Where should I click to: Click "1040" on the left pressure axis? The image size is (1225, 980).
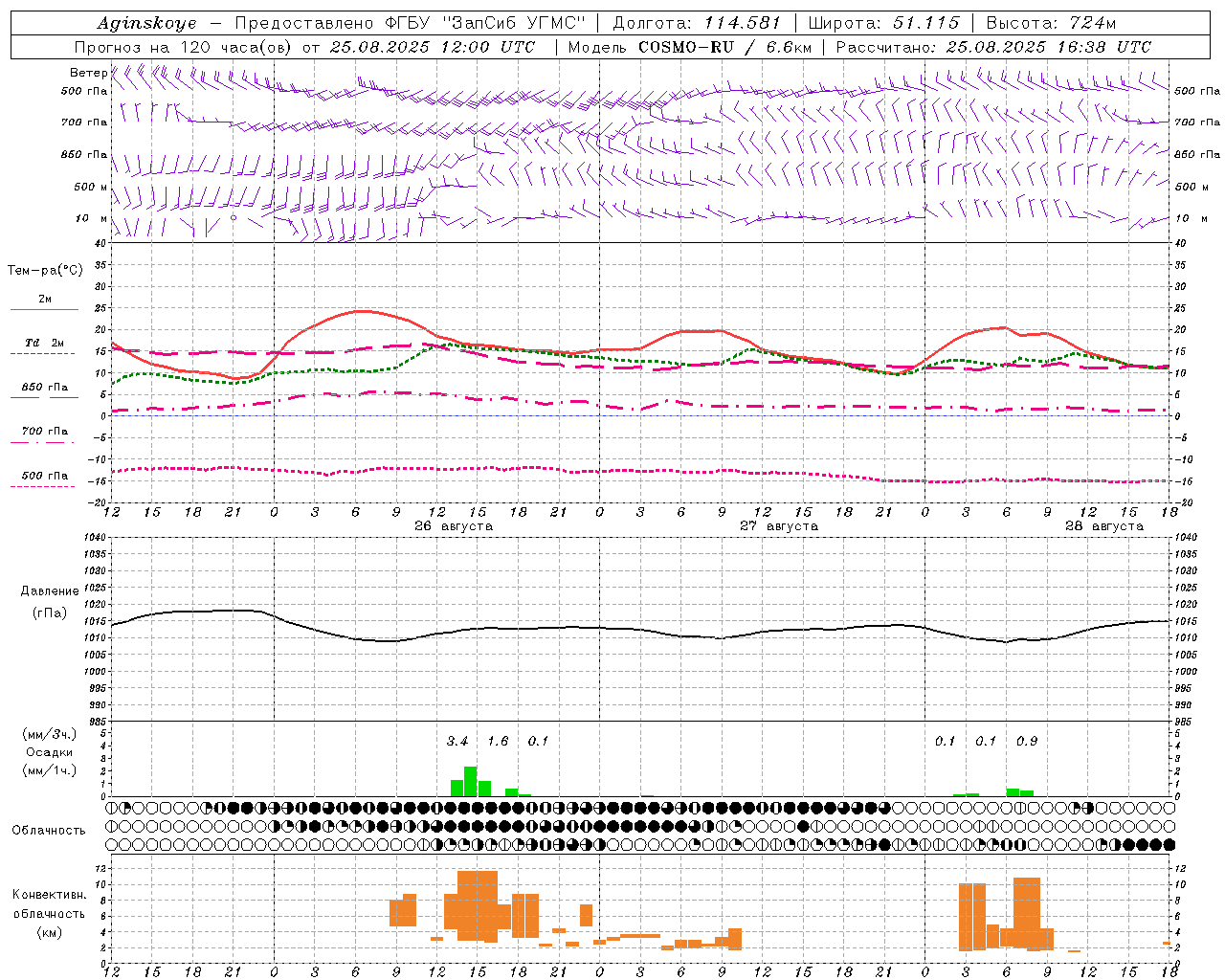click(96, 537)
